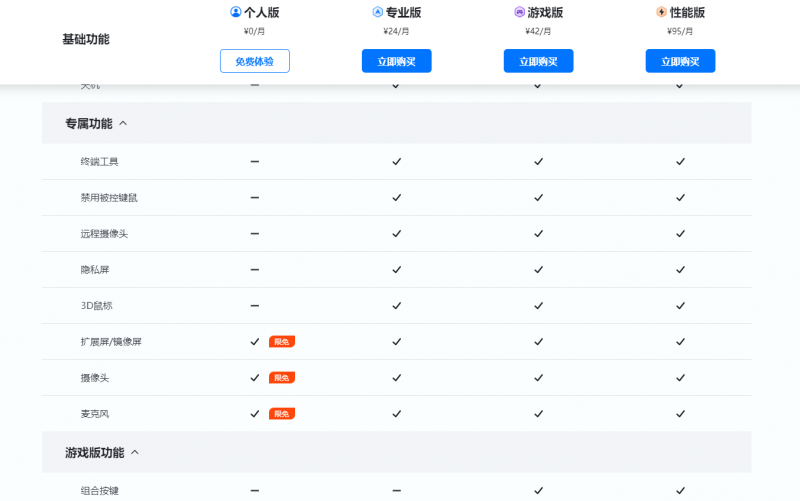Viewport: 800px width, 501px height.
Task: Select the 远程摄像头 feature label
Action: (104, 234)
